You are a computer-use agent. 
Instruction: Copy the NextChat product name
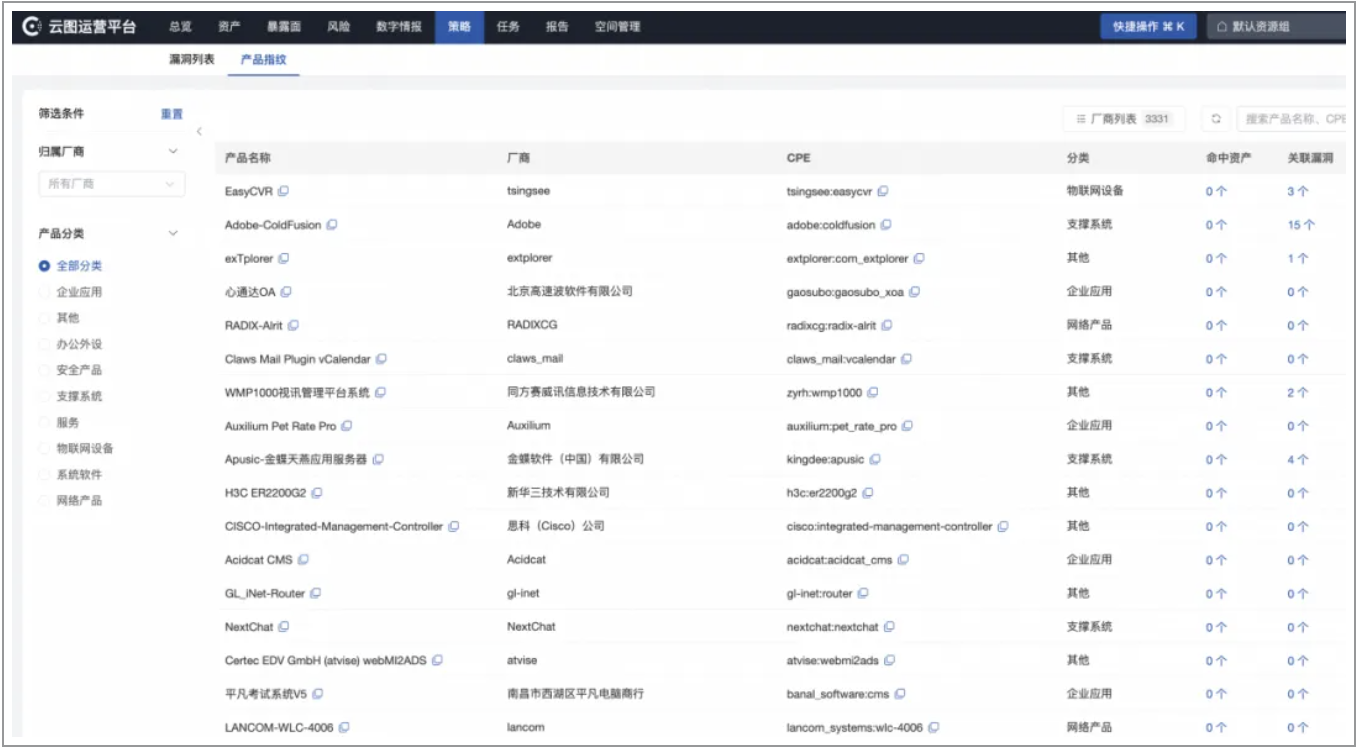click(284, 627)
